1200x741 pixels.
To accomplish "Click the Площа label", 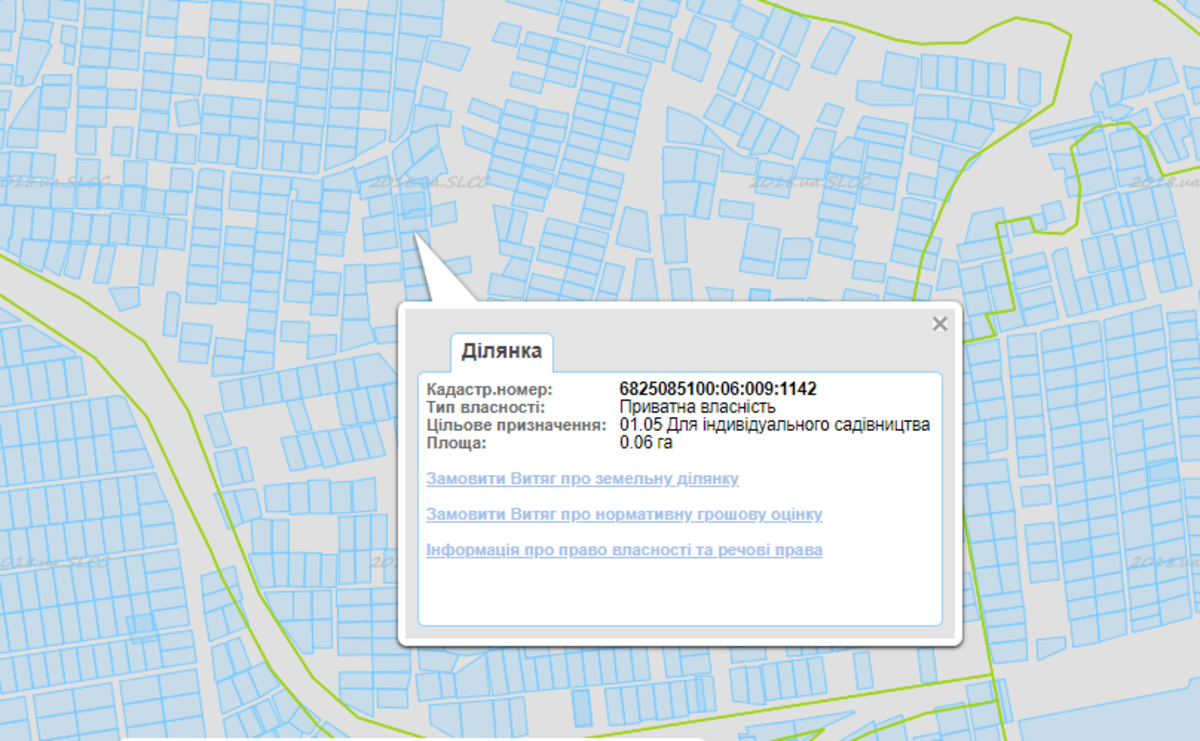I will coord(456,443).
